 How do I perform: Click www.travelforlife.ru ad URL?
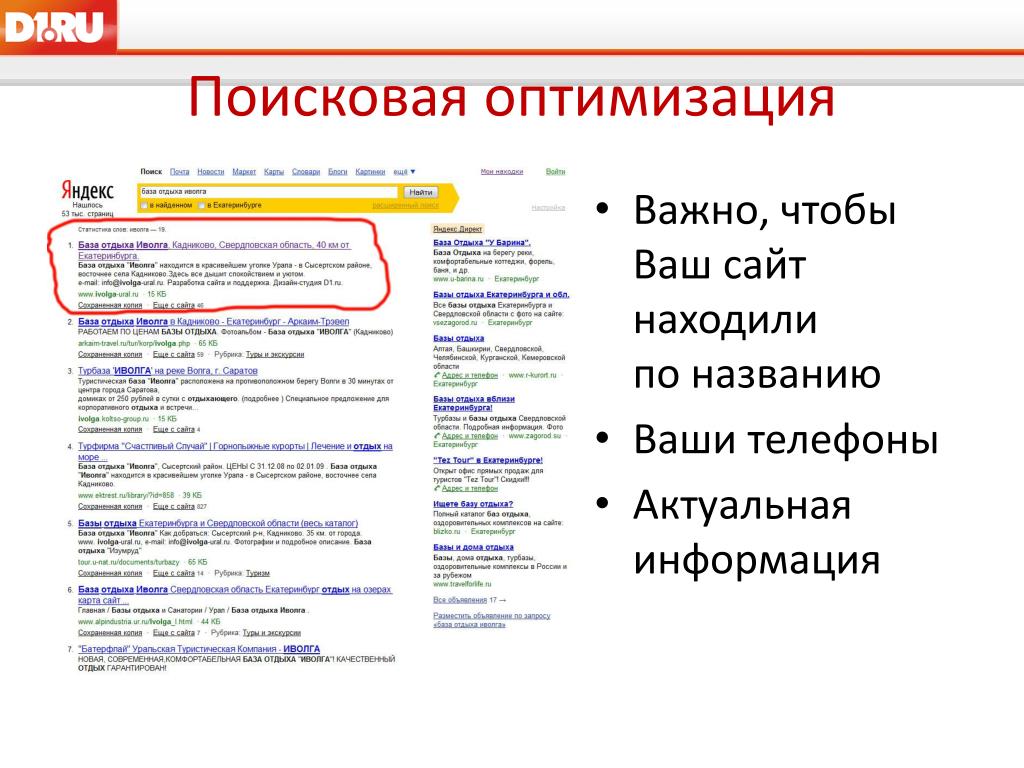pyautogui.click(x=462, y=584)
